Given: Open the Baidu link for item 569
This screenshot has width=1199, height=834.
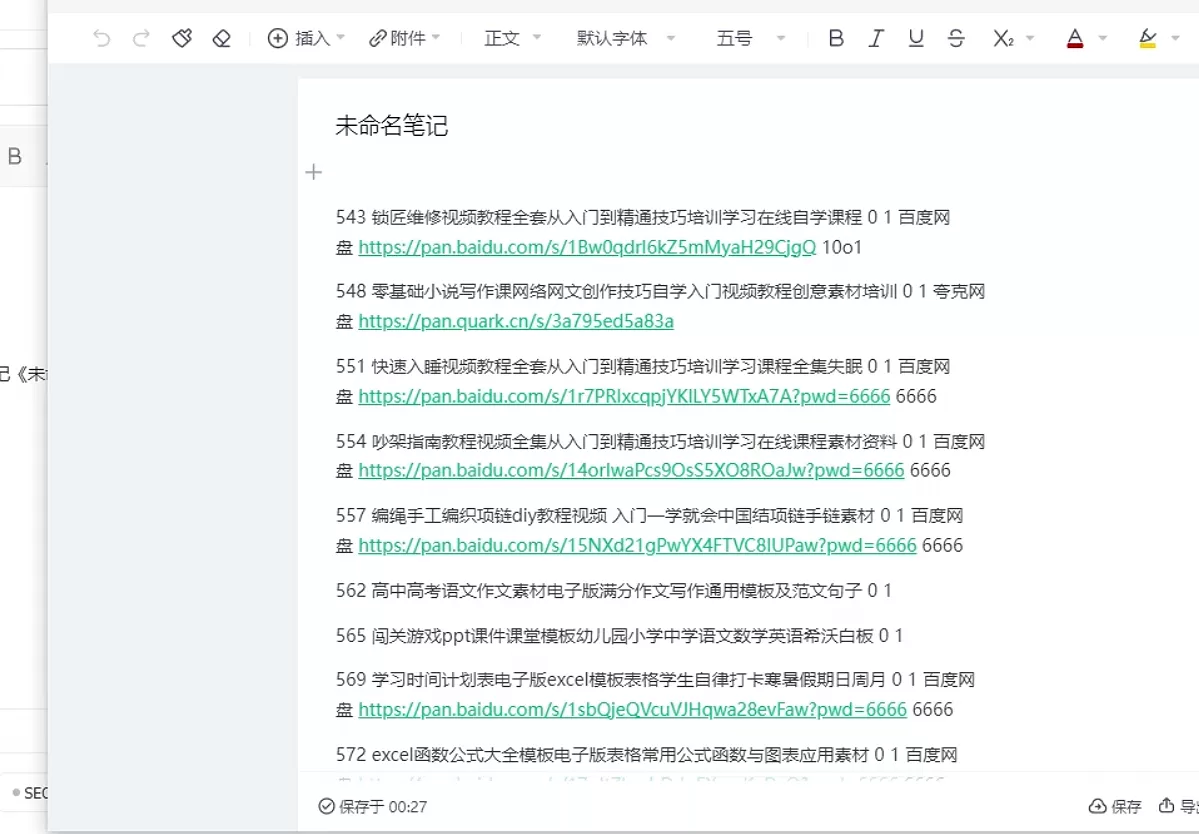Looking at the screenshot, I should [x=632, y=709].
